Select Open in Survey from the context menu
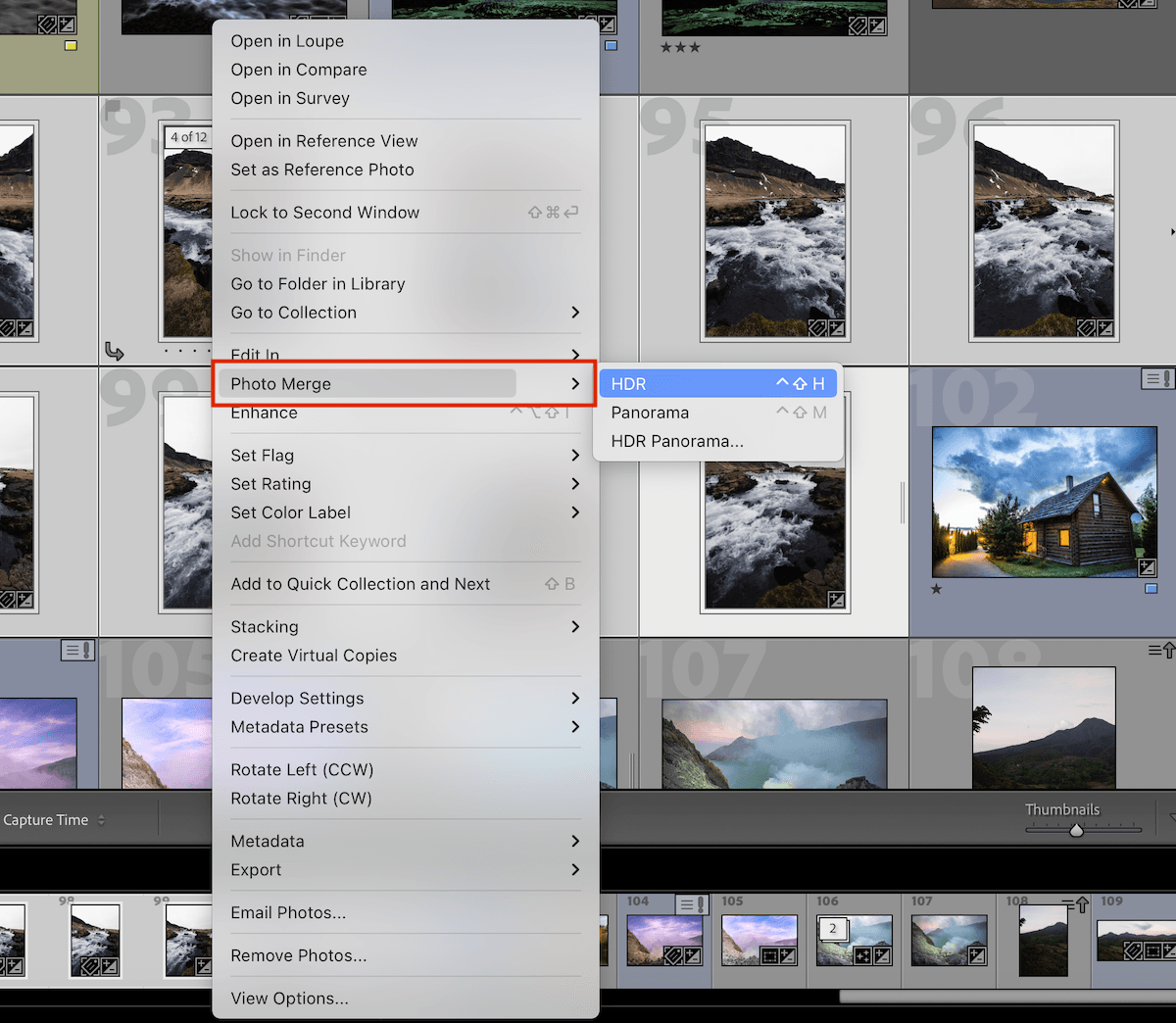This screenshot has width=1176, height=1023. pos(290,98)
